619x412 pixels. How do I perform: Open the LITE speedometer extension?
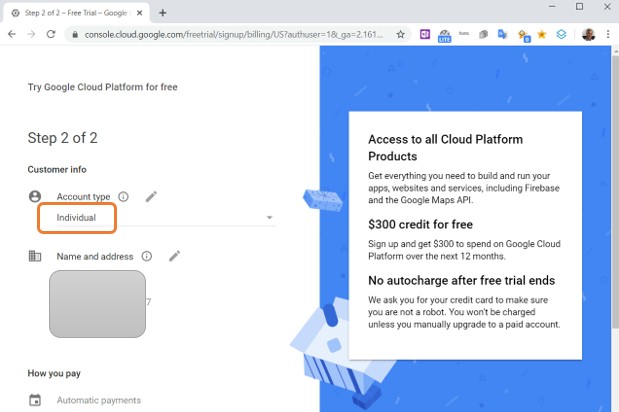(445, 36)
